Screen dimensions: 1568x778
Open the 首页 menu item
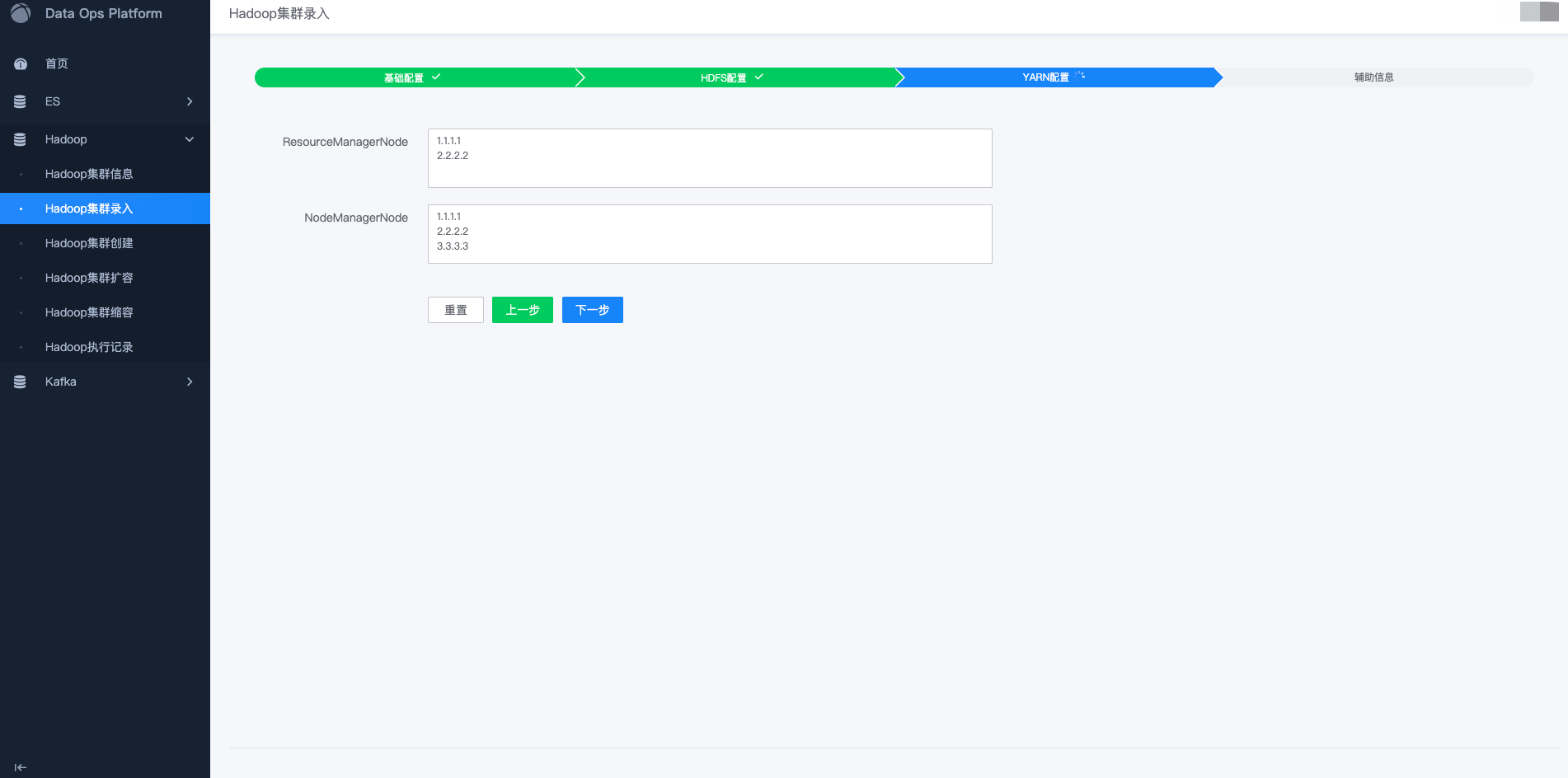[x=105, y=63]
